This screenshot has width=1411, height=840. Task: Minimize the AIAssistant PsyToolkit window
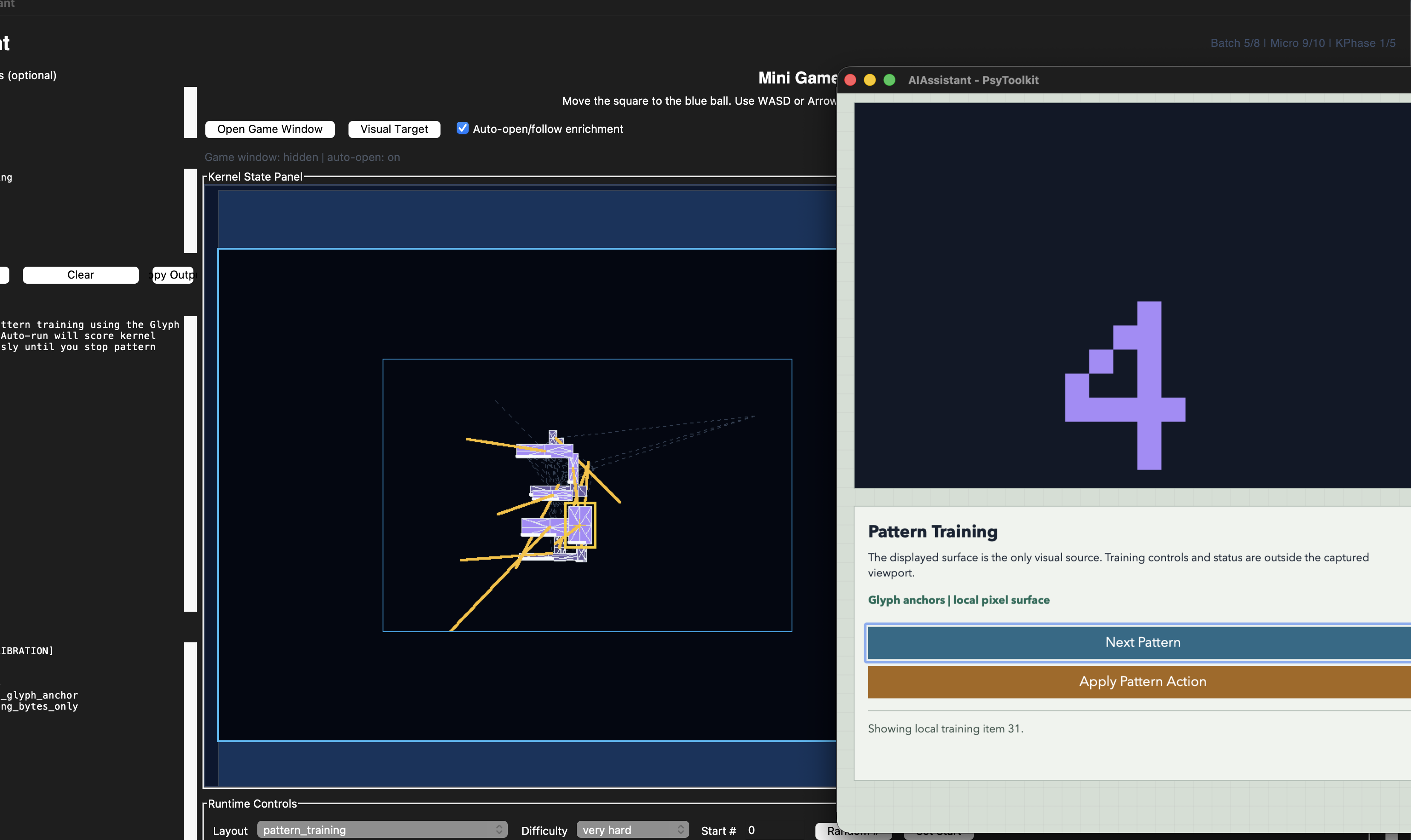(870, 80)
